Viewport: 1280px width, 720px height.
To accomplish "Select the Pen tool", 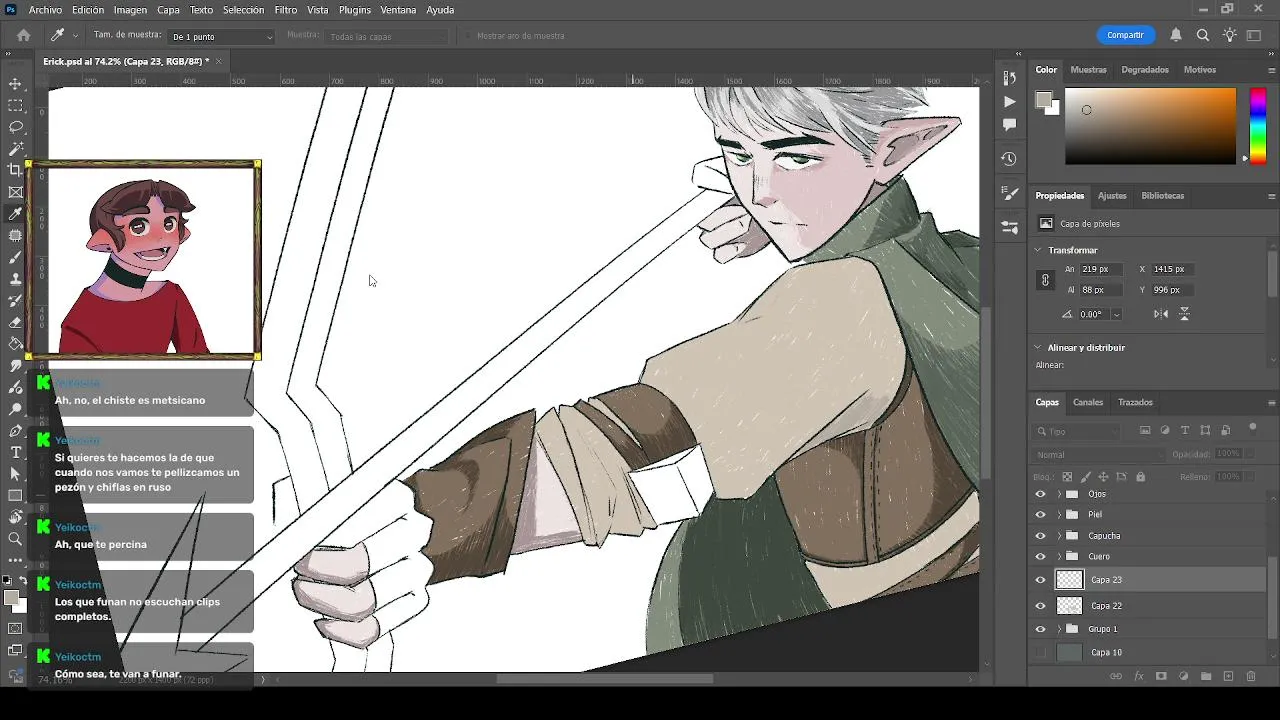I will coord(15,431).
